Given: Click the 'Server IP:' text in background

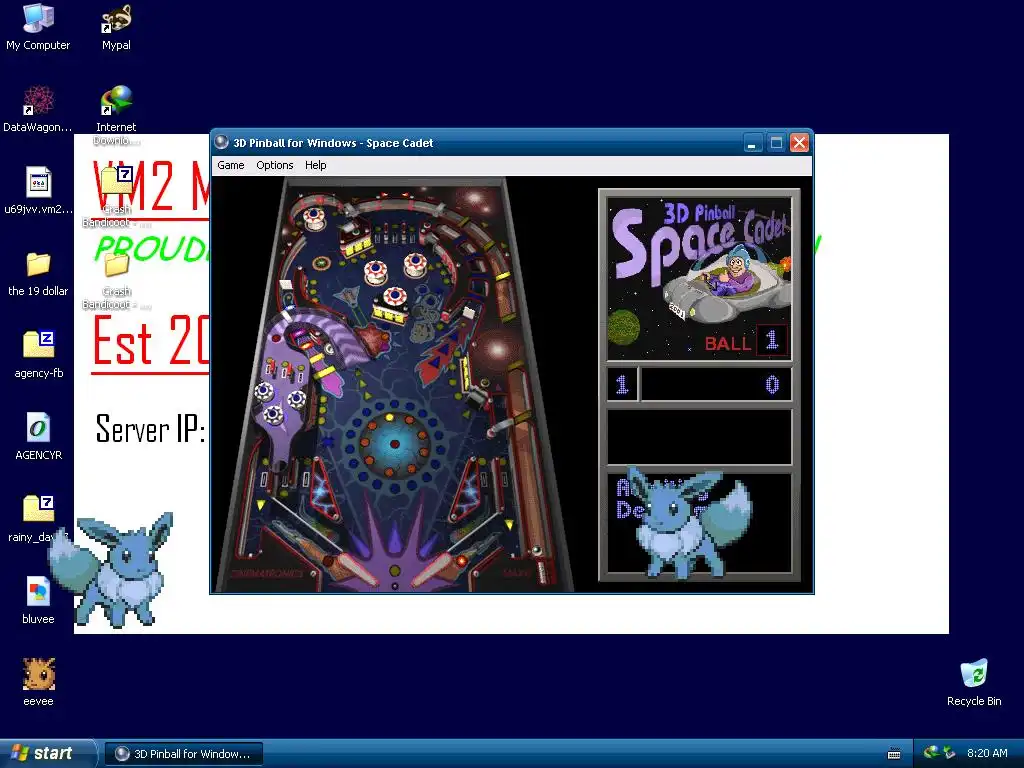Looking at the screenshot, I should (150, 430).
